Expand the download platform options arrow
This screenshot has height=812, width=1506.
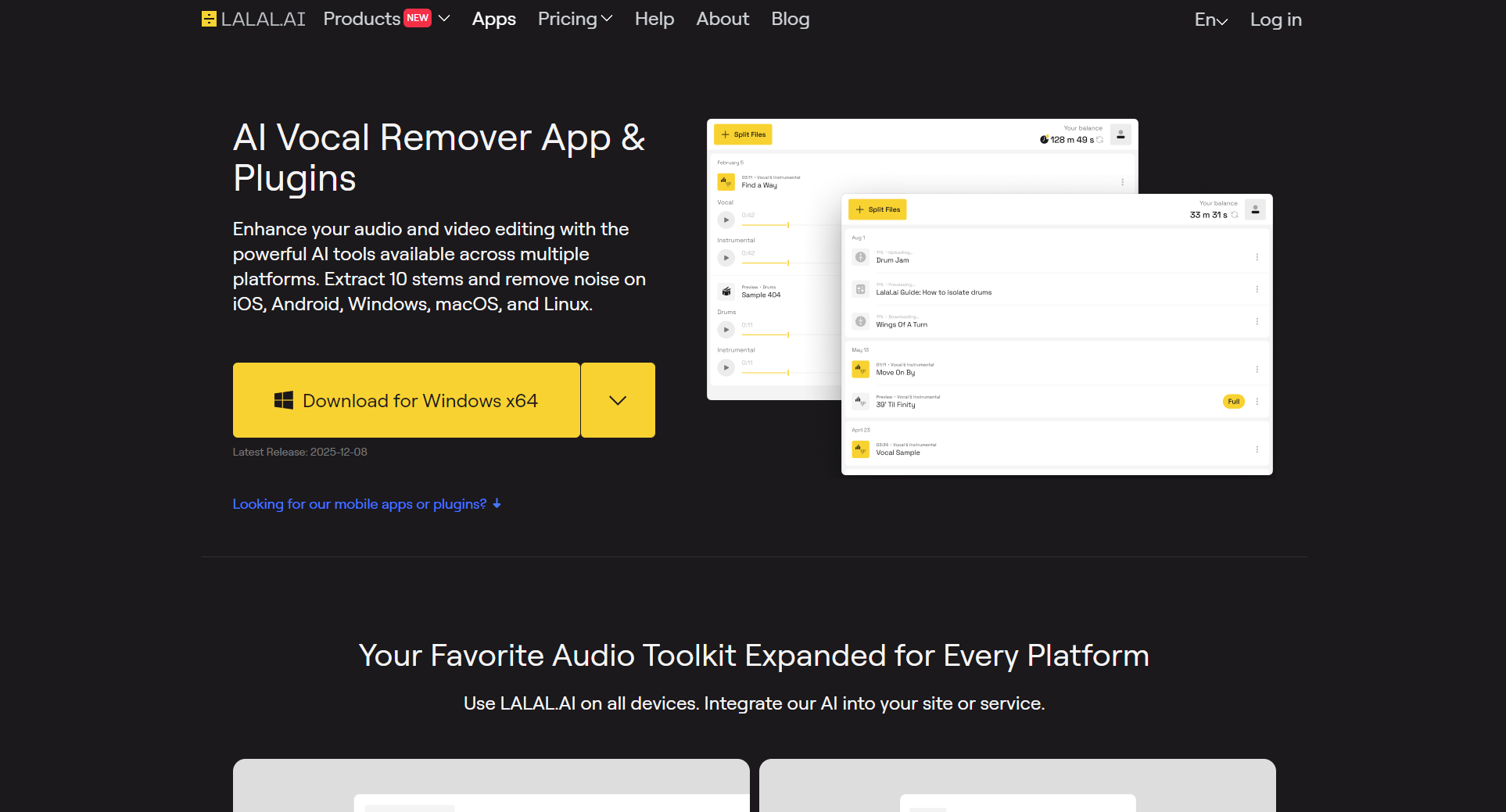tap(618, 400)
